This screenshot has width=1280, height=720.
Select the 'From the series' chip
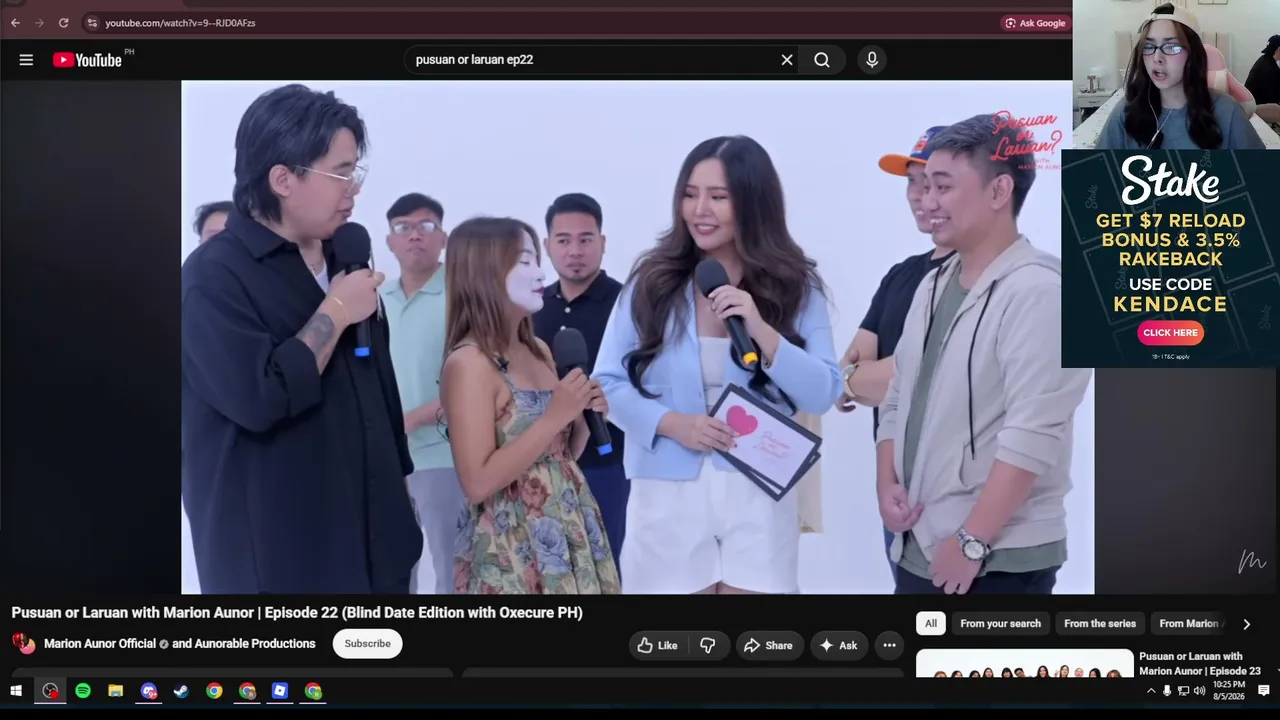tap(1100, 624)
